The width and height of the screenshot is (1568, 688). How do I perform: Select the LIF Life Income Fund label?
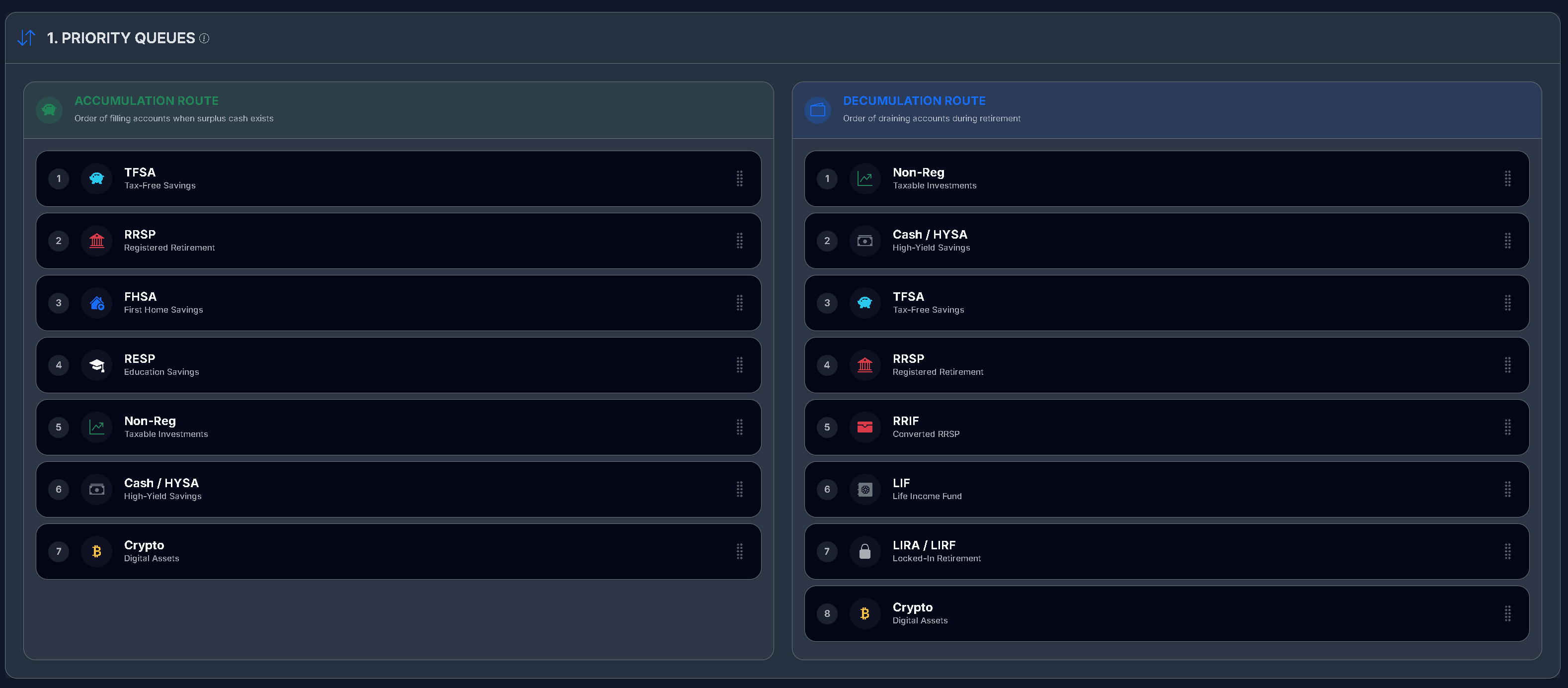pyautogui.click(x=927, y=489)
